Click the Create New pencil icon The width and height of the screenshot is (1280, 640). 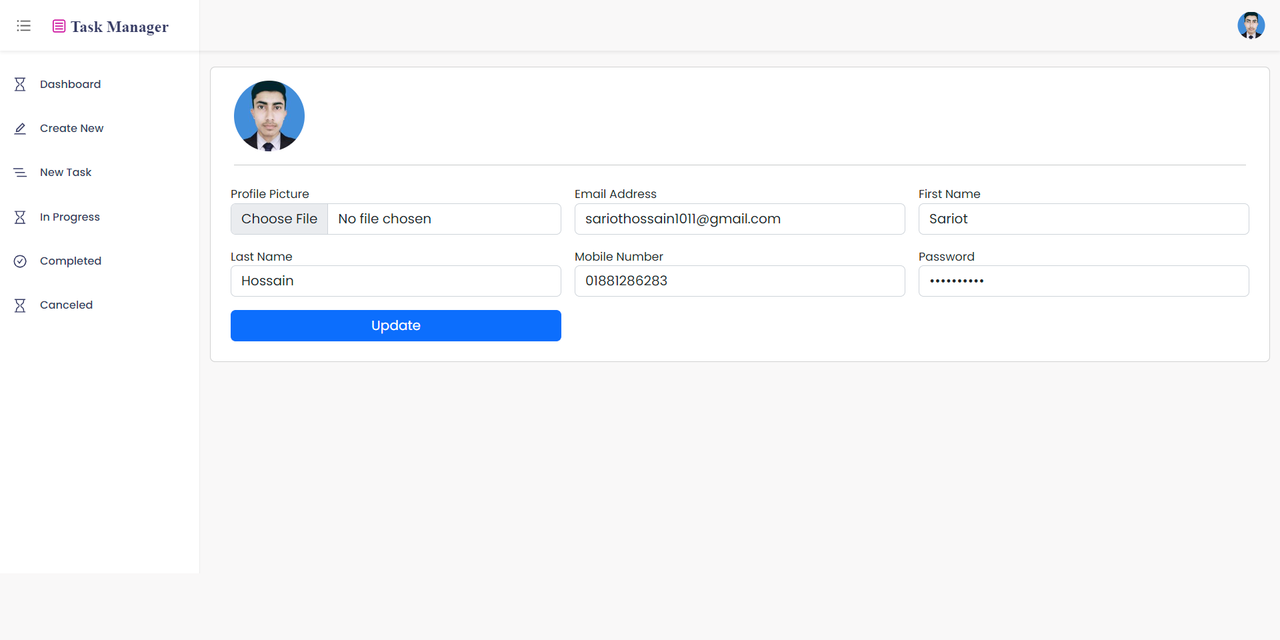click(20, 129)
